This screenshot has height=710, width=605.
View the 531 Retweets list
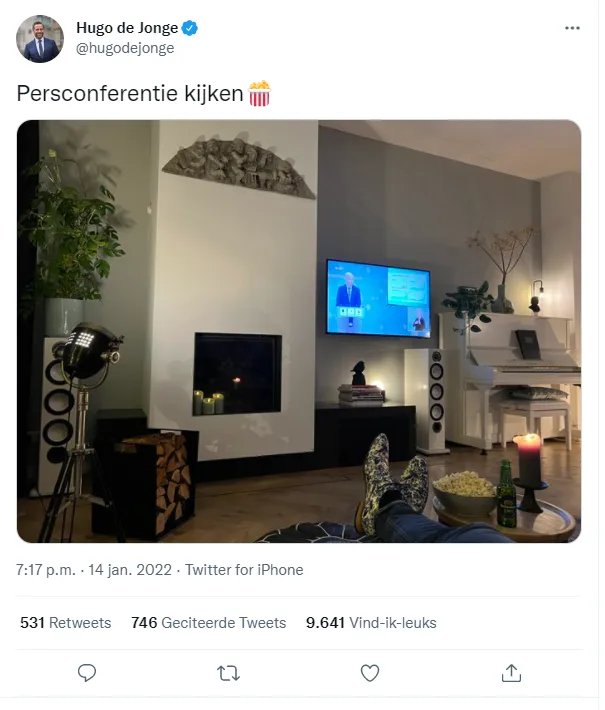pos(66,623)
